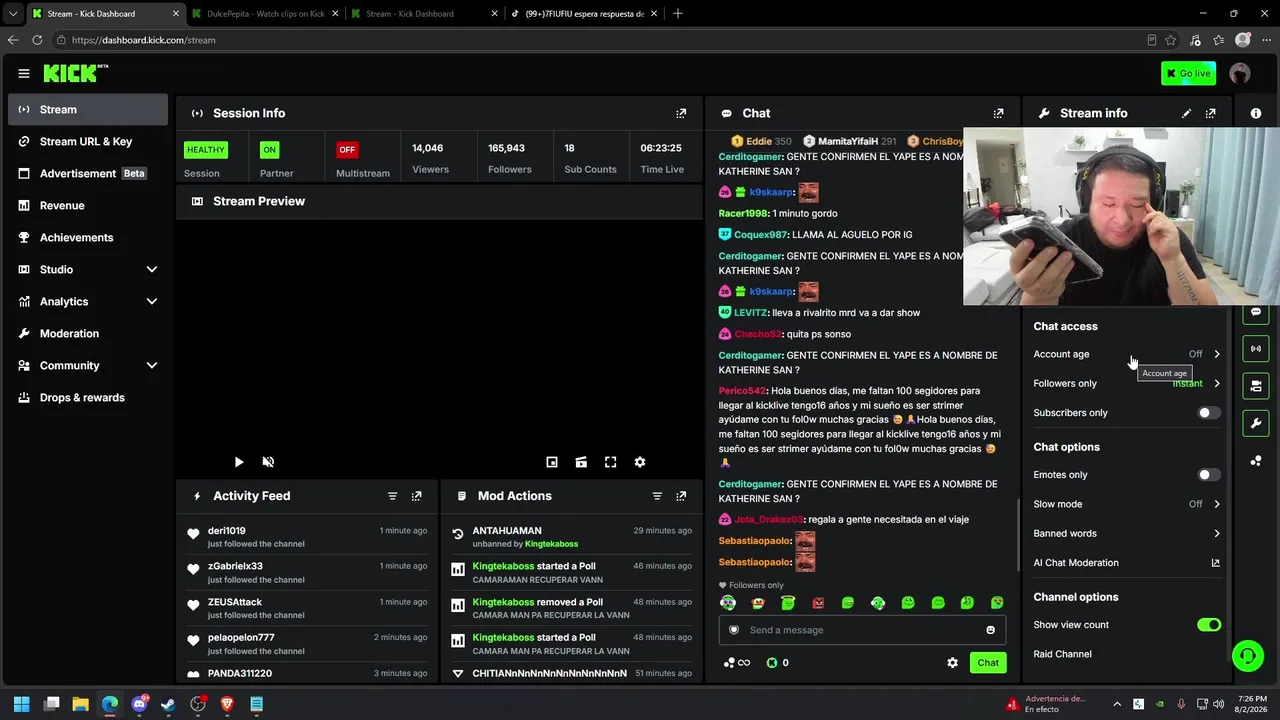Pop out the Mod Actions panel
This screenshot has width=1280, height=720.
(681, 496)
